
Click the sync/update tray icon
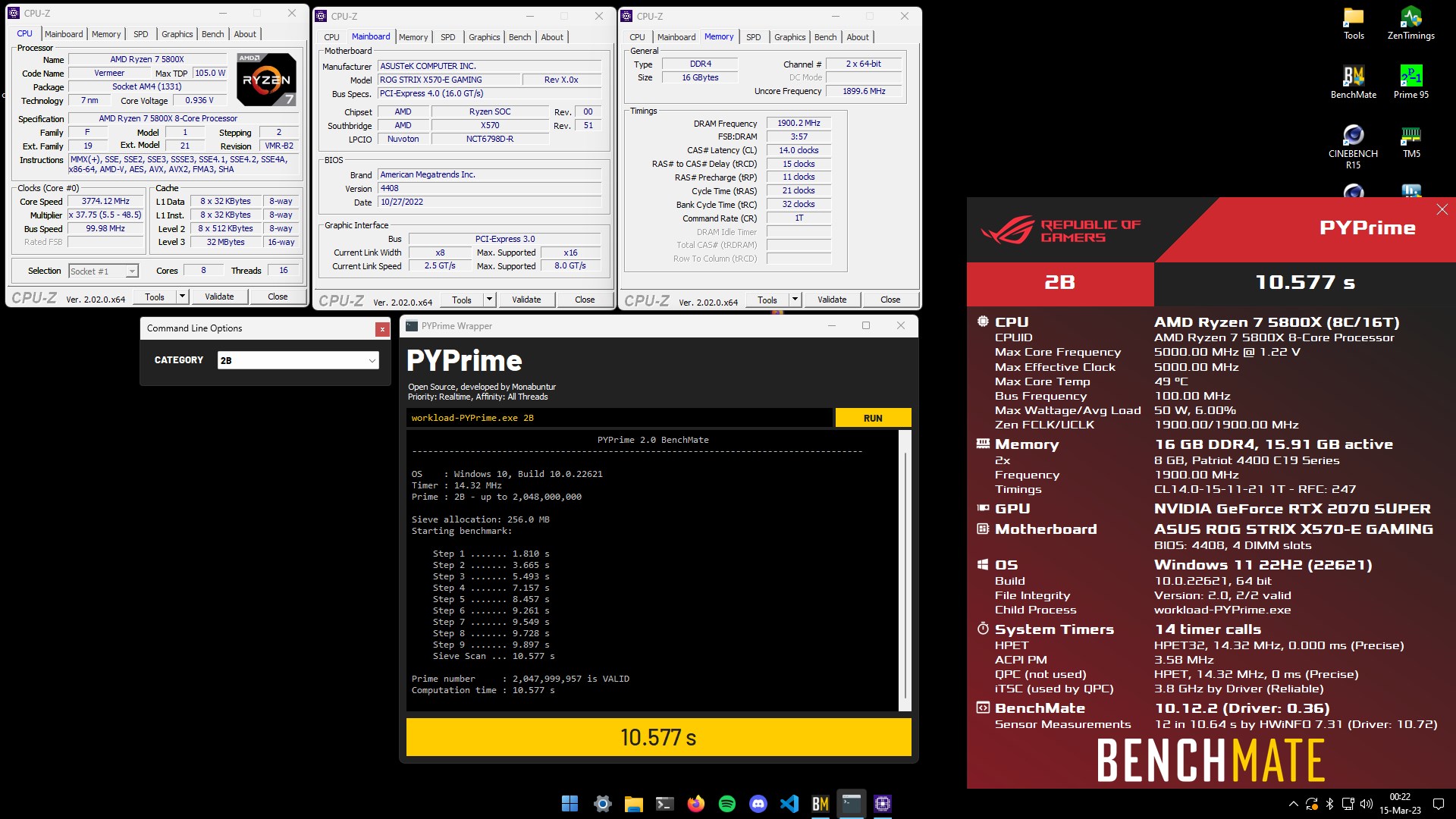1311,804
